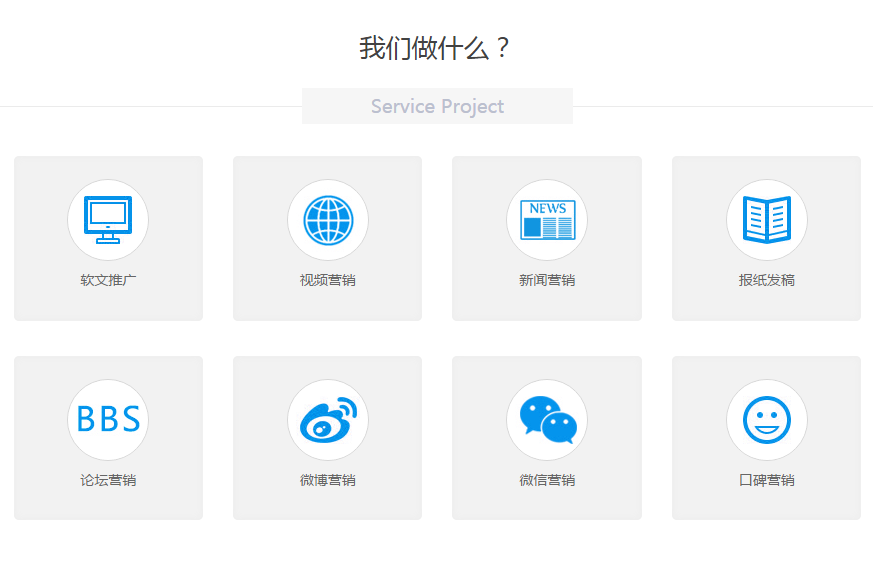Select the 新闻营销 text link
The image size is (873, 572).
tap(547, 280)
